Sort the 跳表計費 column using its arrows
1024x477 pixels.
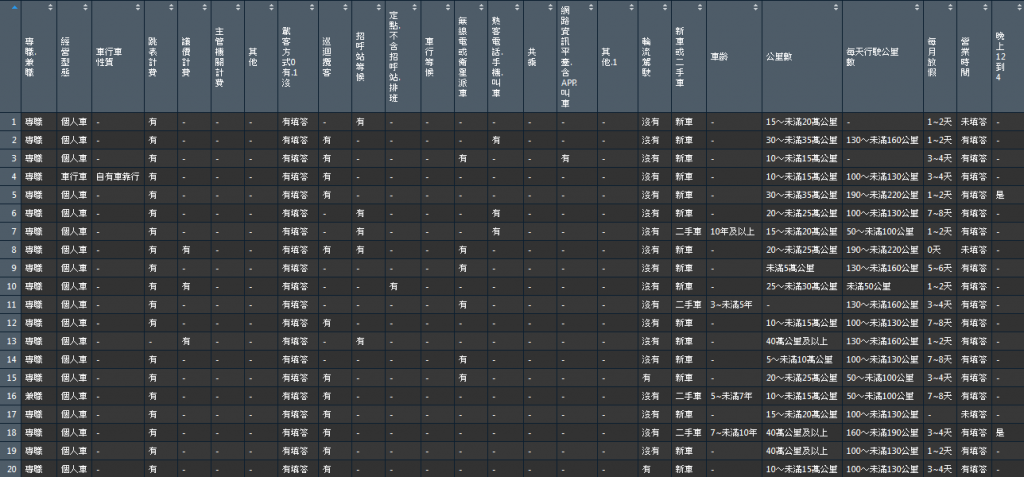[x=171, y=8]
